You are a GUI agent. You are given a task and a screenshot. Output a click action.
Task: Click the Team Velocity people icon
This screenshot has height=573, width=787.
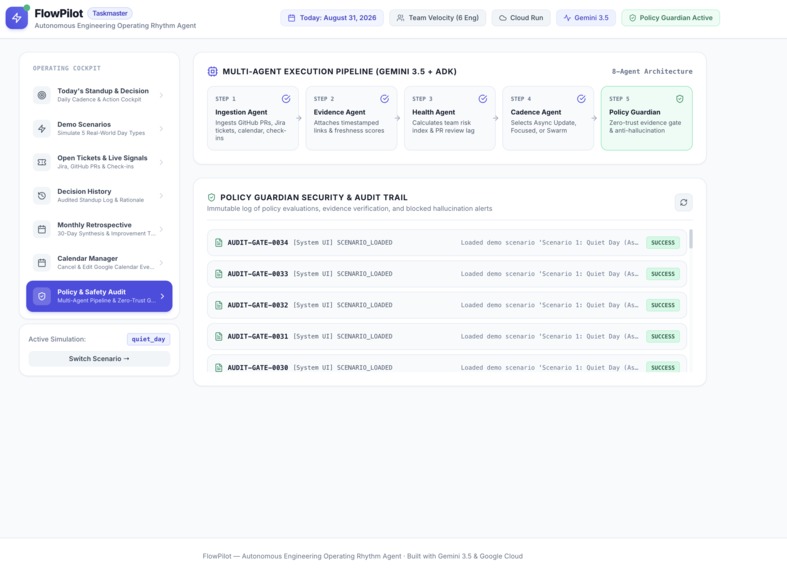(x=400, y=18)
